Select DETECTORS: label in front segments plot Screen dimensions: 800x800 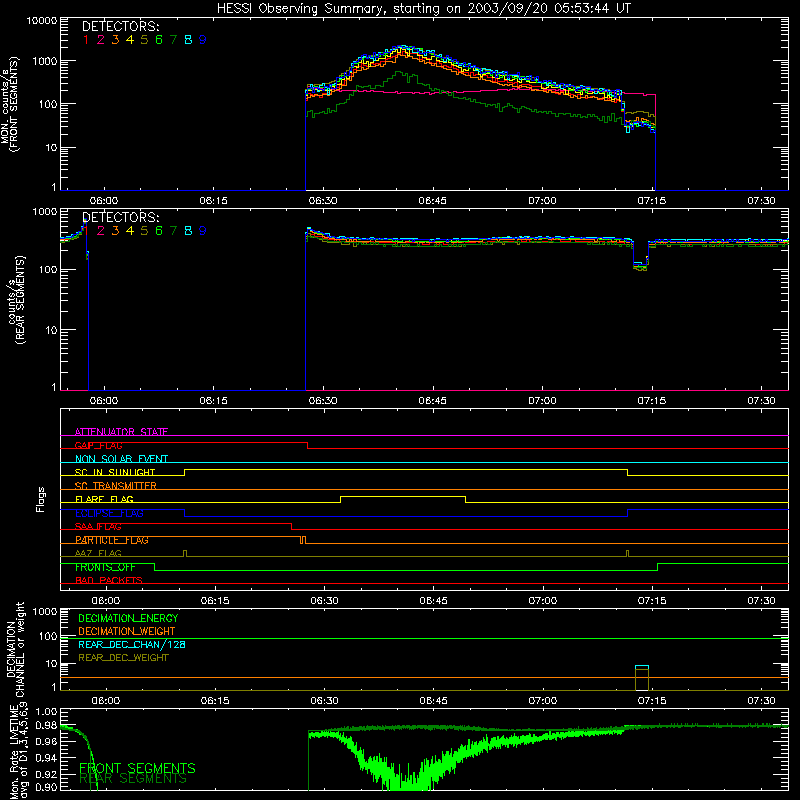coord(120,27)
